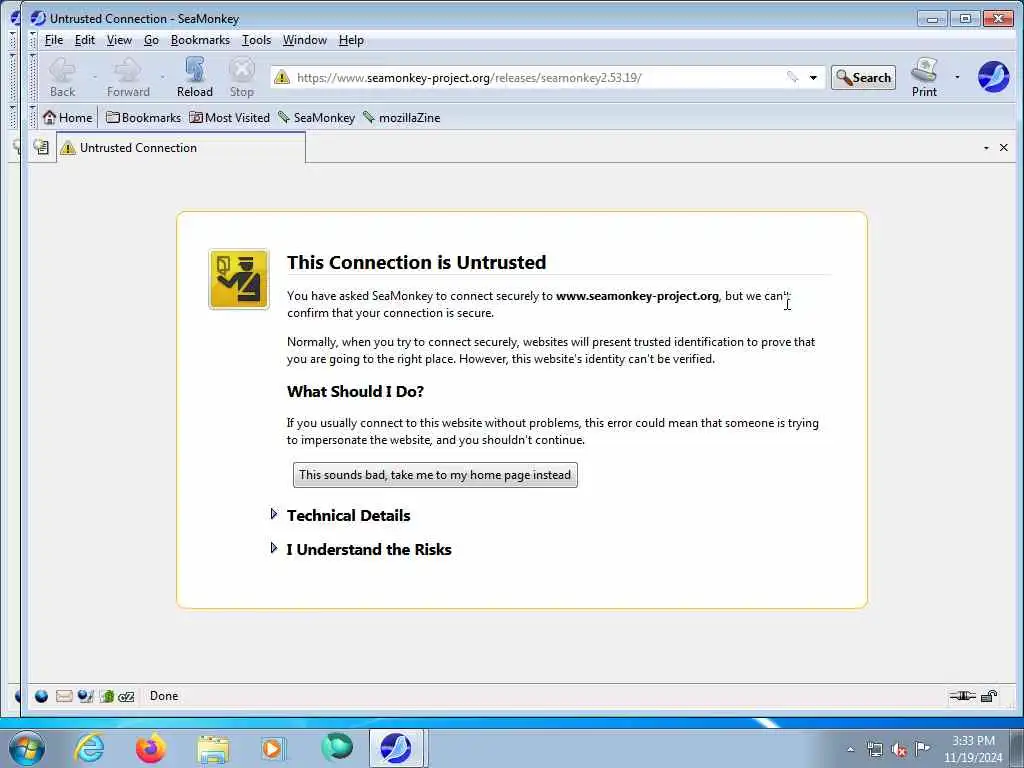Open the View menu
Image resolution: width=1024 pixels, height=768 pixels.
coord(120,40)
